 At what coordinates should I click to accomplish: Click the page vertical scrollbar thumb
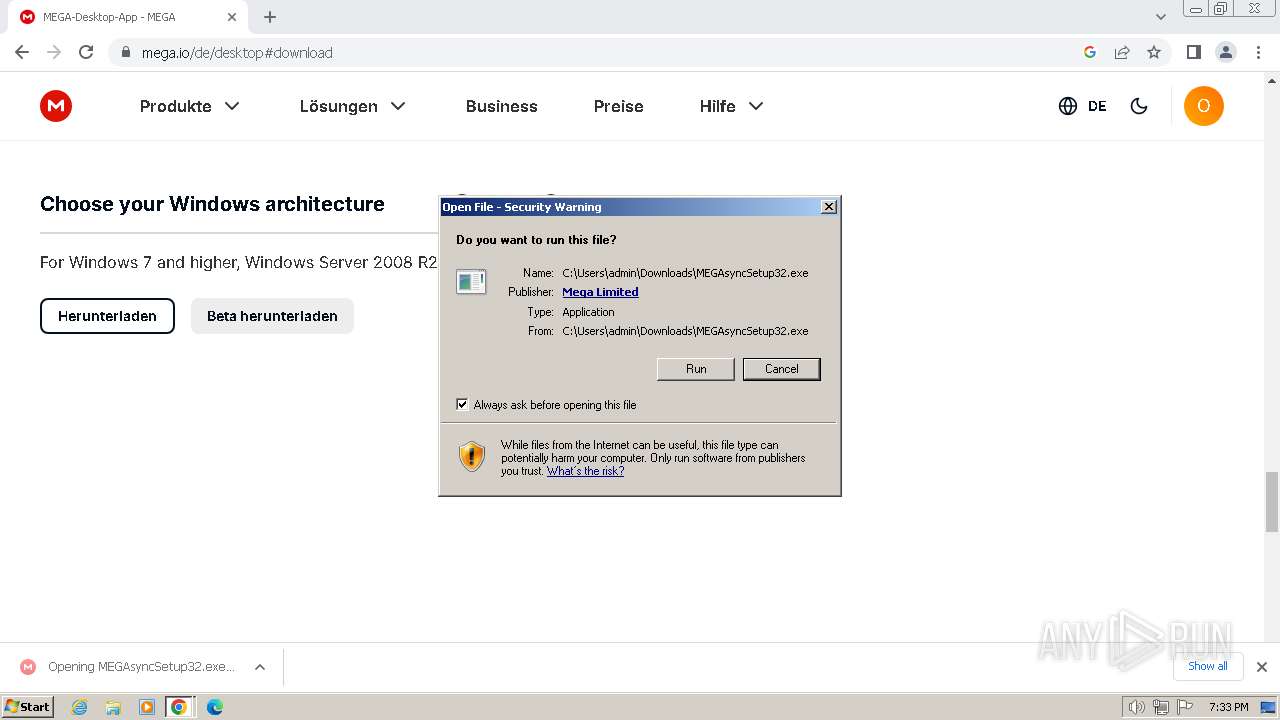[1271, 502]
